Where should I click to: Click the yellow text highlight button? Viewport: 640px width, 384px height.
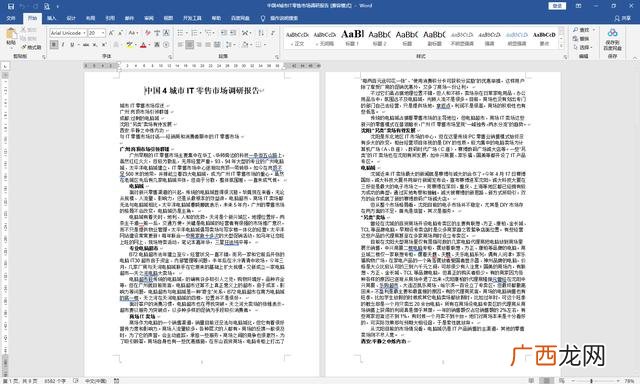[x=129, y=44]
